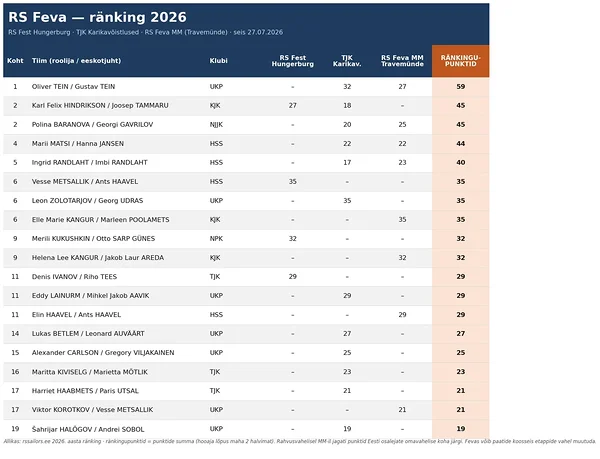The image size is (600, 459).
Task: Click the Allikas source footnote text
Action: (x=300, y=441)
